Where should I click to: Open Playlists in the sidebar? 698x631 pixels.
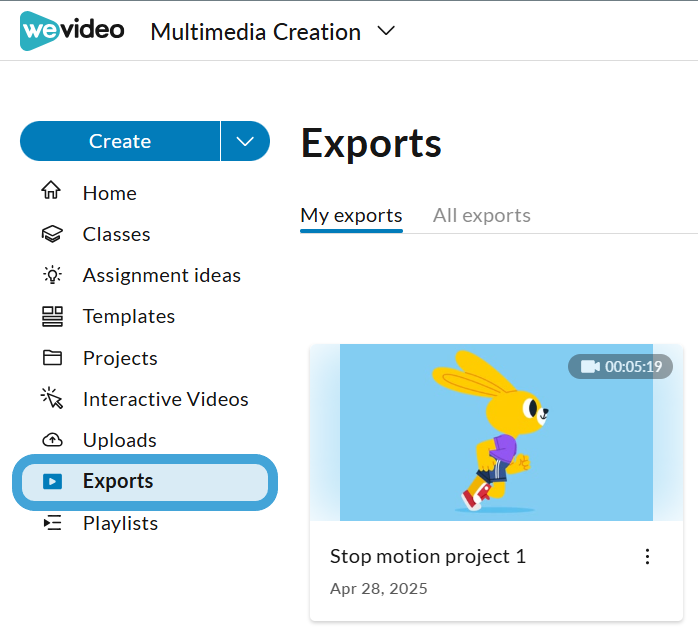[120, 523]
